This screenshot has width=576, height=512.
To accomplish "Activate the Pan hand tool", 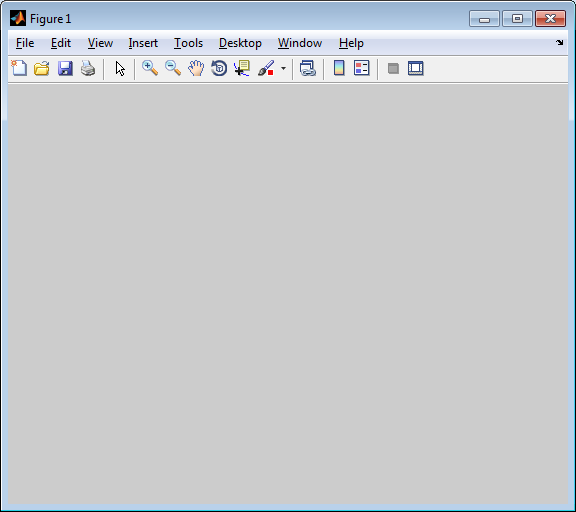I will [x=196, y=68].
